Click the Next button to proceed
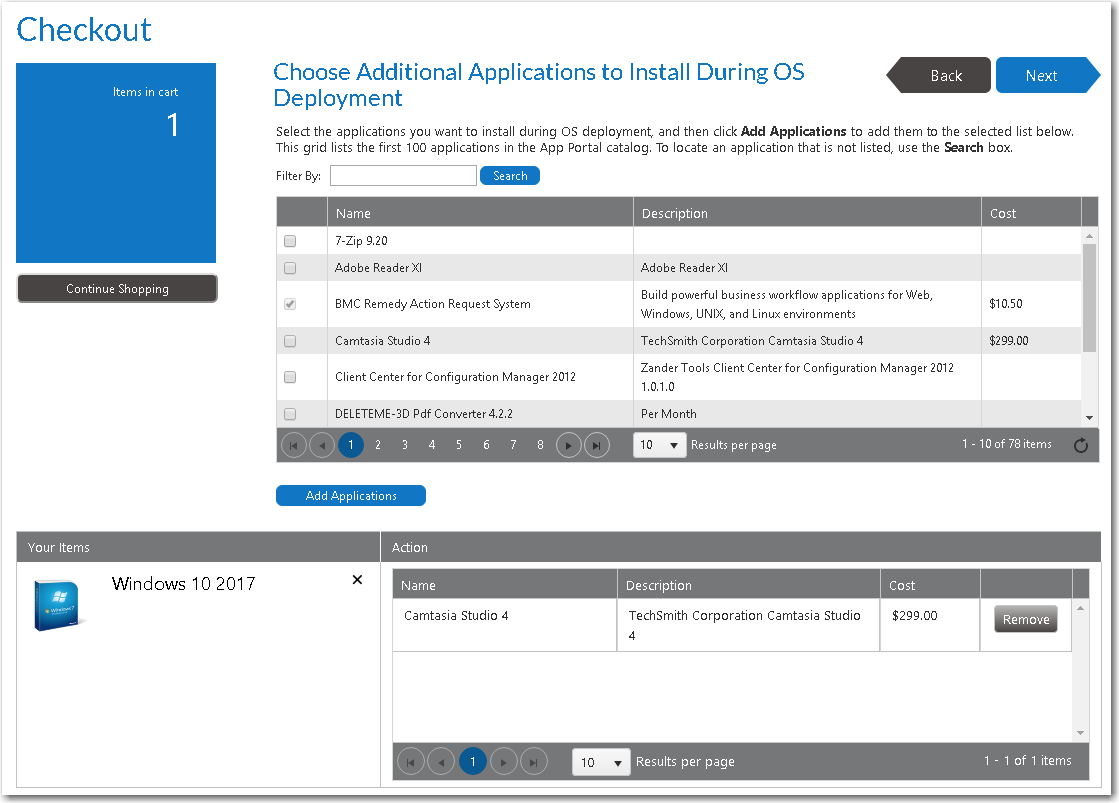 pos(1042,75)
